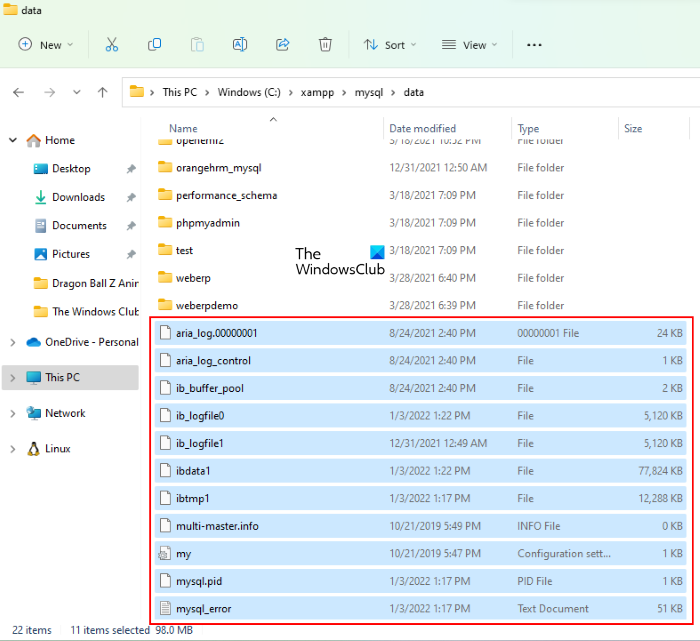Open the three-dot See more menu

click(534, 45)
